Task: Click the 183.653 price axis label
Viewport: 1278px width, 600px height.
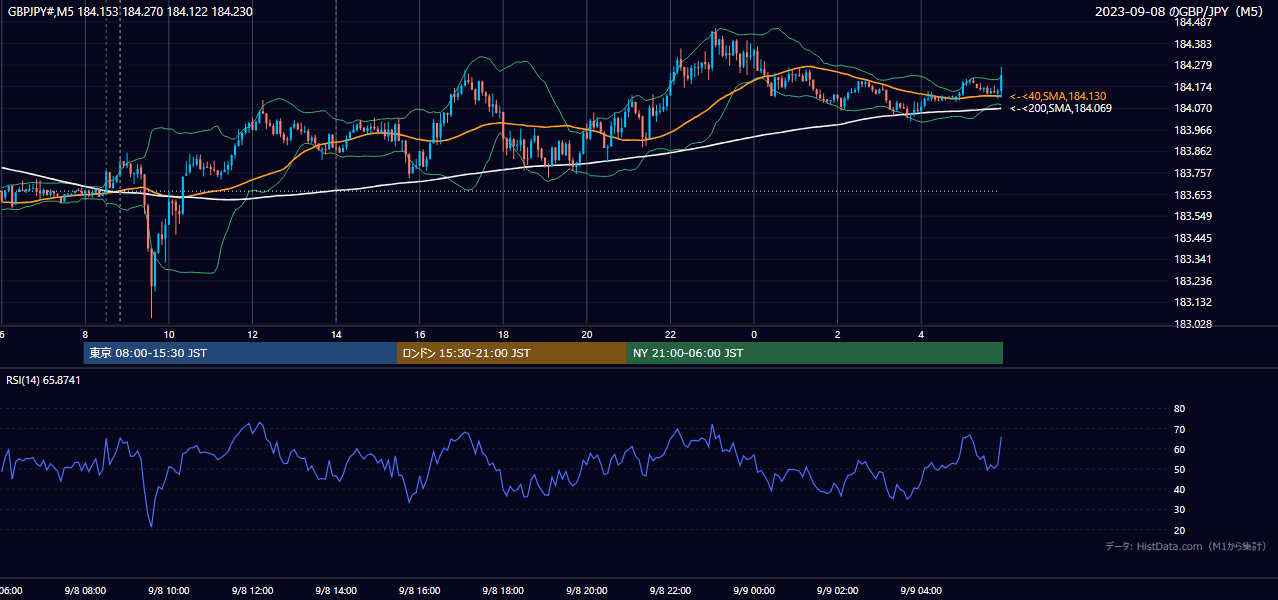Action: (x=1193, y=195)
